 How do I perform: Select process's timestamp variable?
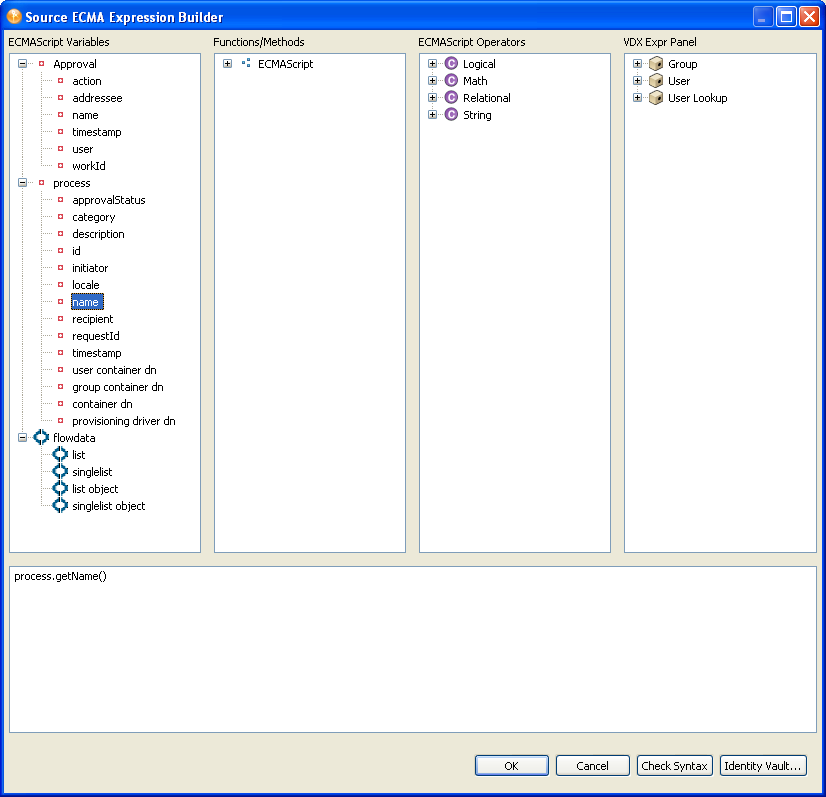coord(97,353)
